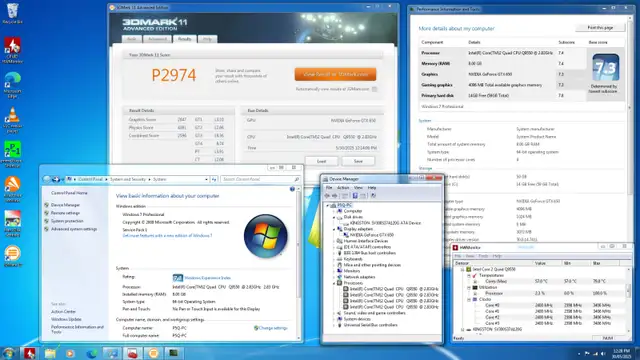Viewport: 640px width, 360px height.
Task: Click the red HWMonitor icon on the taskbar
Action: tap(29, 353)
